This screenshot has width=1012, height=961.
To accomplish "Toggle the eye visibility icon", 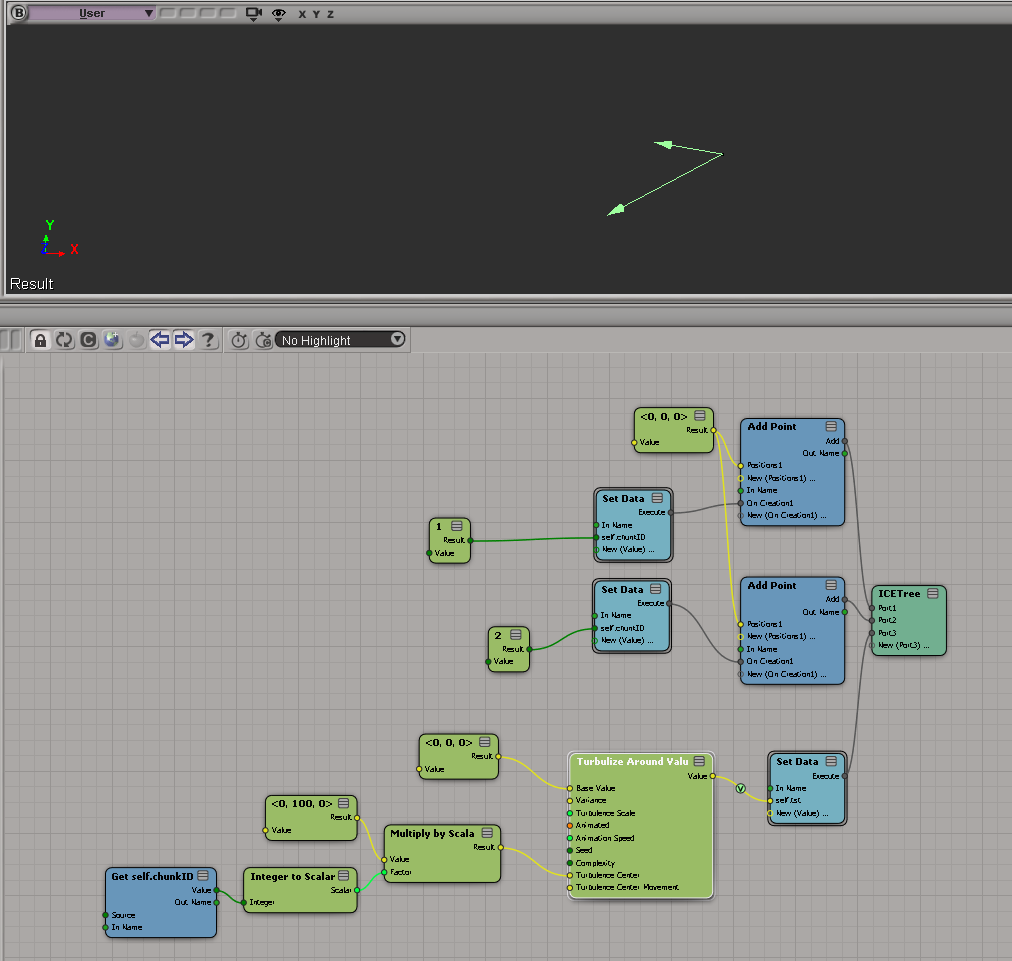I will pyautogui.click(x=279, y=13).
